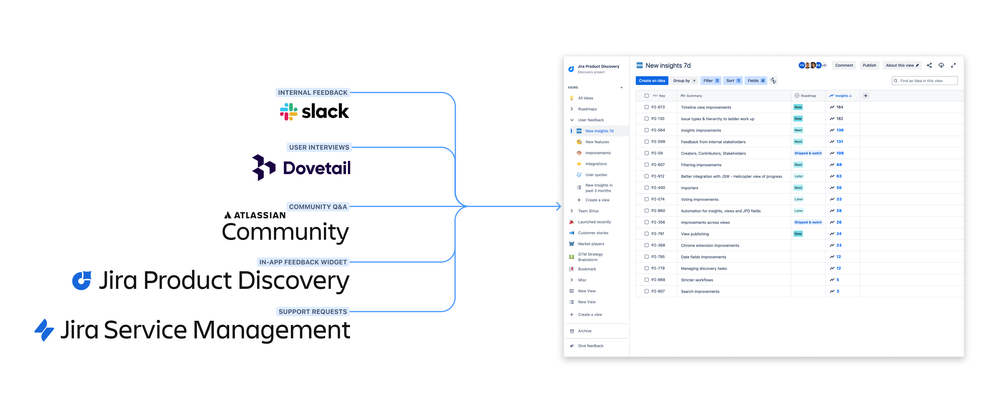This screenshot has width=999, height=400.
Task: Check the box for P2-599
Action: pos(646,141)
